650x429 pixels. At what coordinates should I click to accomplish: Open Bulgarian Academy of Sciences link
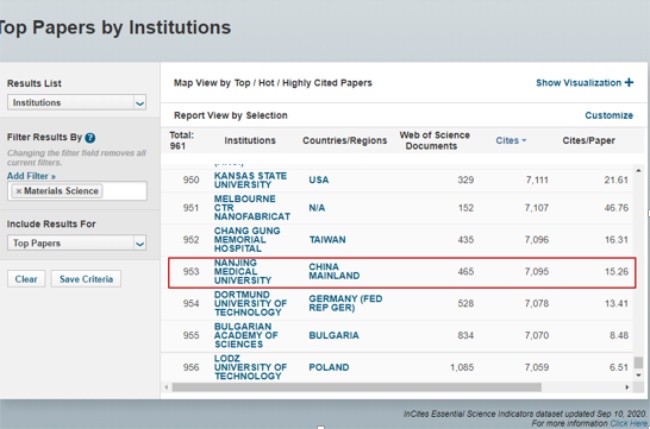click(246, 335)
